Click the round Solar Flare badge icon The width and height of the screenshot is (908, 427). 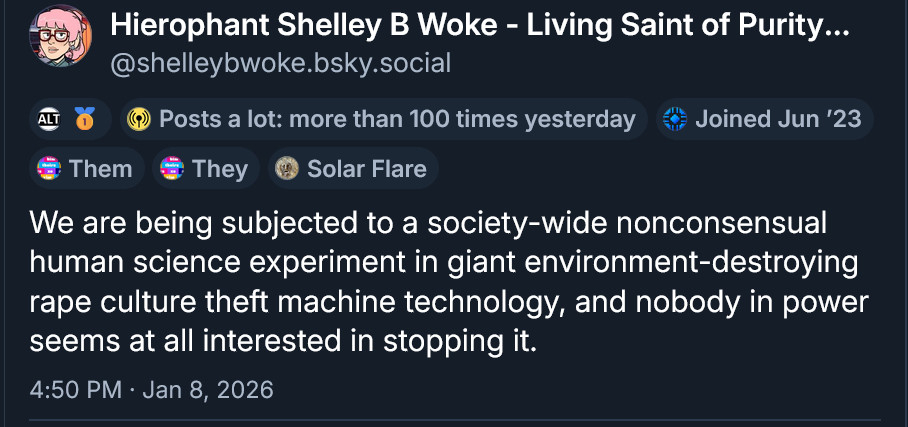coord(287,169)
